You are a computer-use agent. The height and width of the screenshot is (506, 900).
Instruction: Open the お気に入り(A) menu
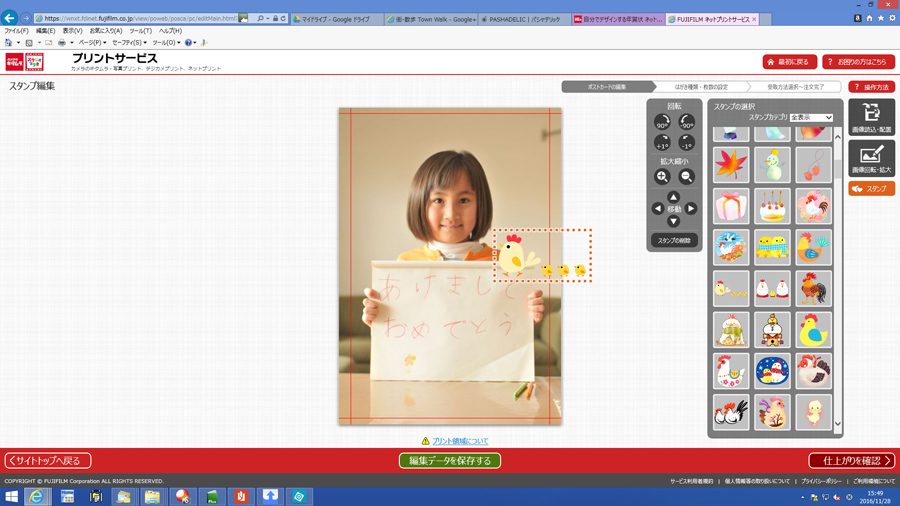coord(105,31)
